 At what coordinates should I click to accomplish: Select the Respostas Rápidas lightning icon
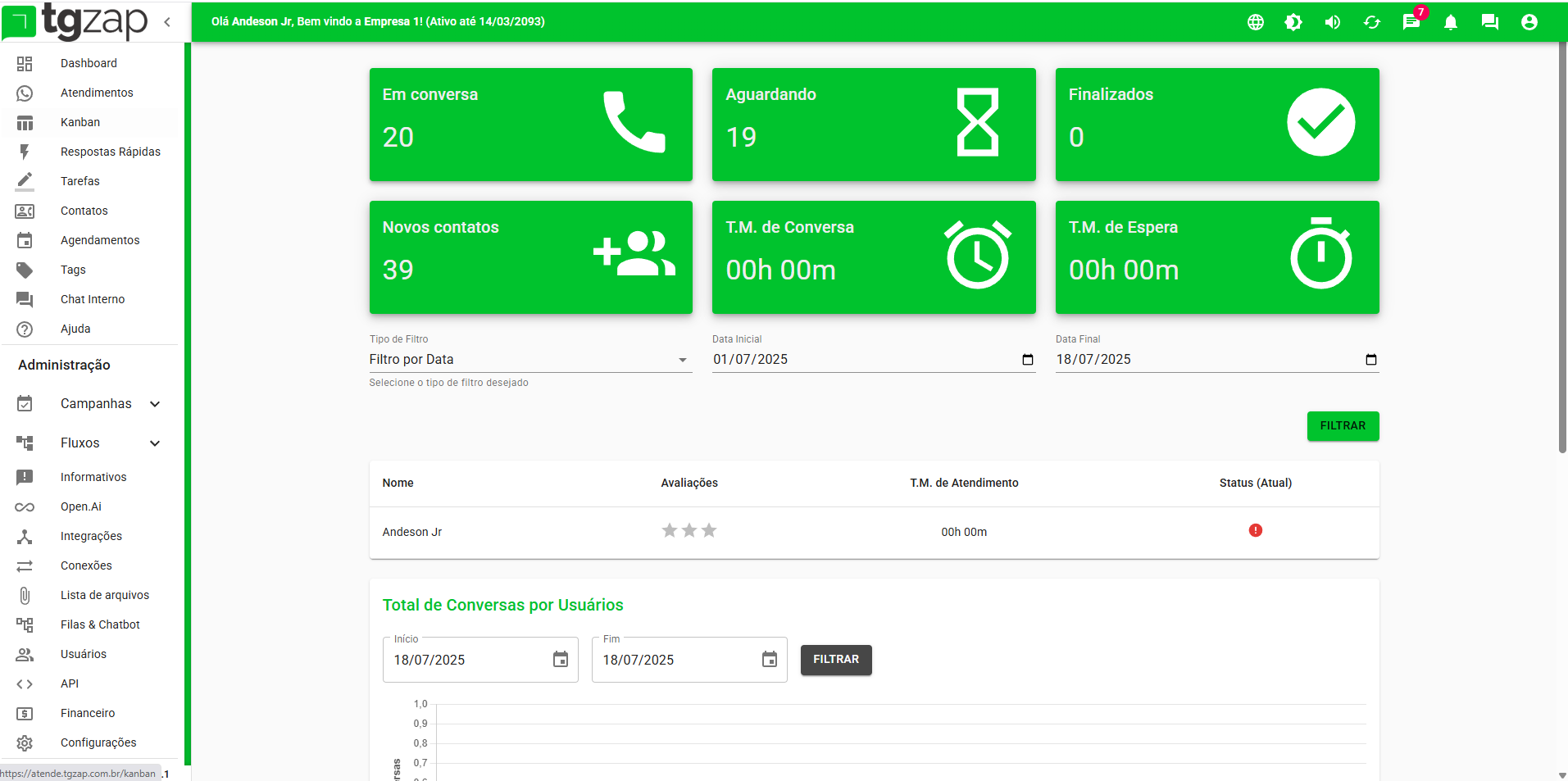(x=25, y=152)
